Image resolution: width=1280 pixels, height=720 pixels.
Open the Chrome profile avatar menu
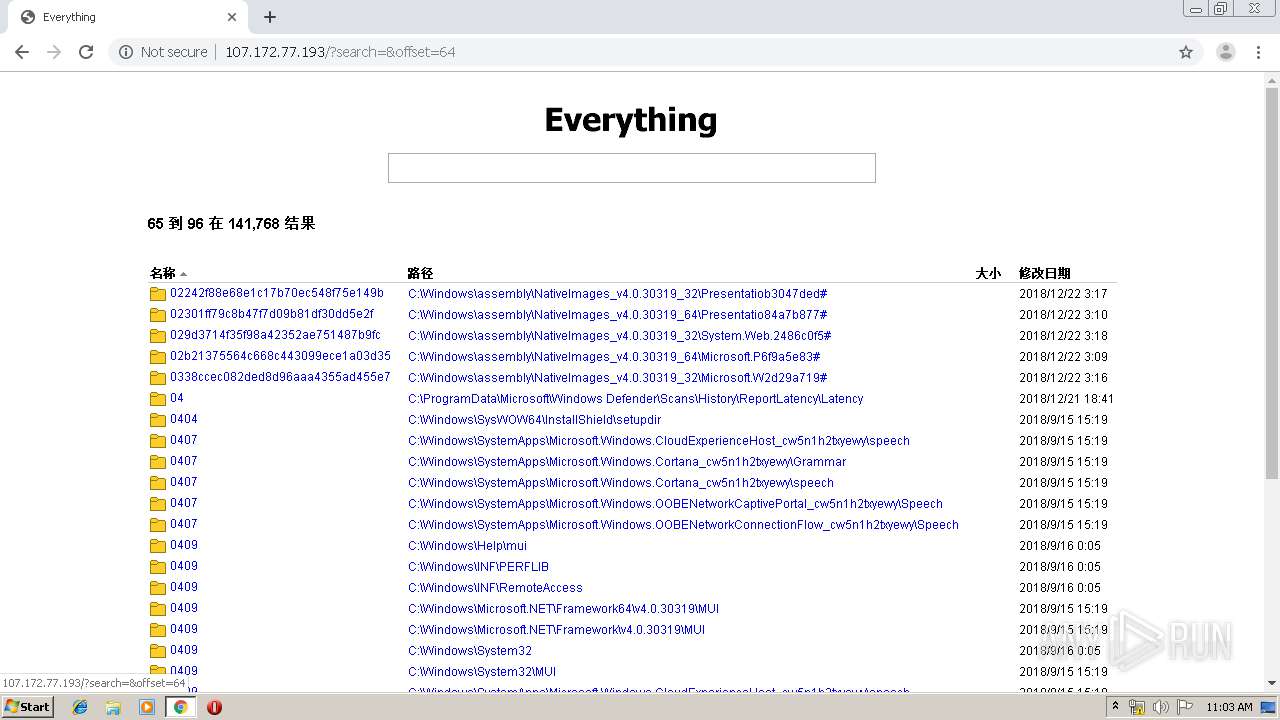click(x=1225, y=52)
